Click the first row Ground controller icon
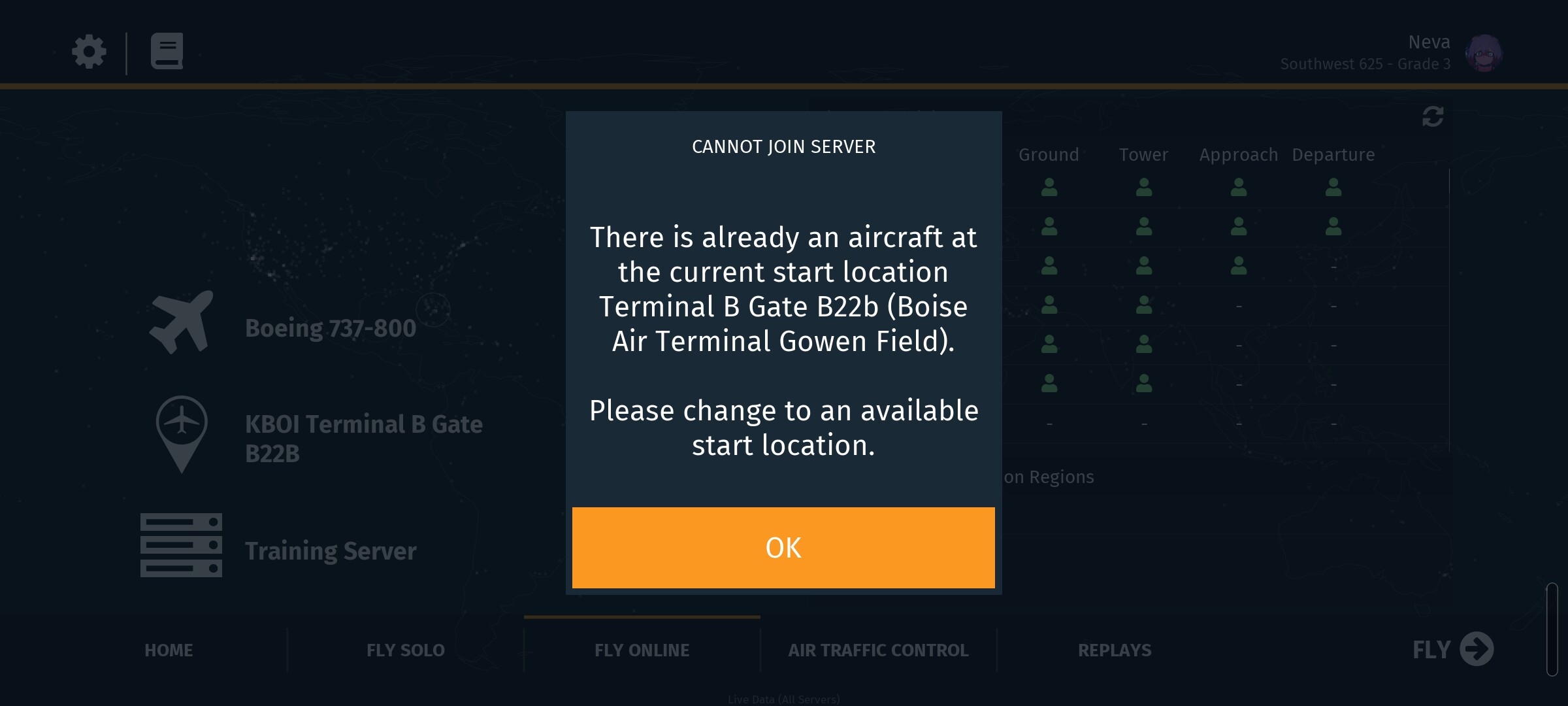Viewport: 1568px width, 706px height. point(1049,188)
